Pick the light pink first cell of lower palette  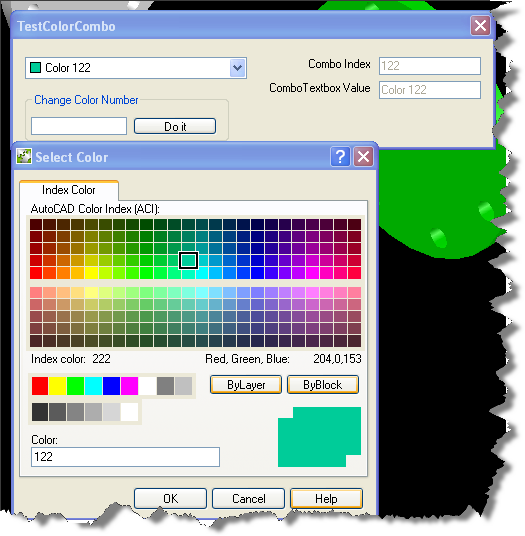36,293
